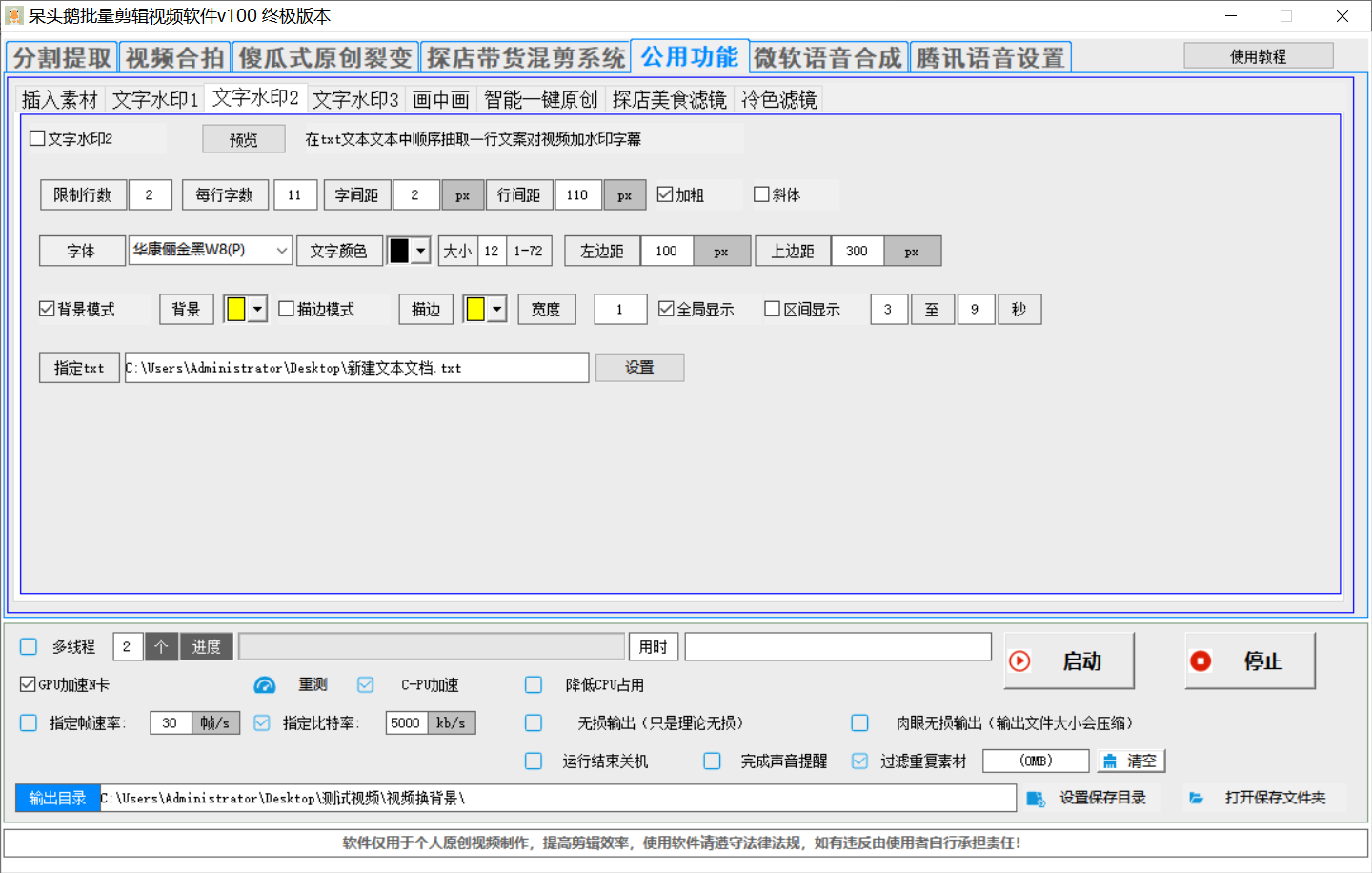The image size is (1372, 873).
Task: Select the 画中画 sub-tab
Action: 441,100
